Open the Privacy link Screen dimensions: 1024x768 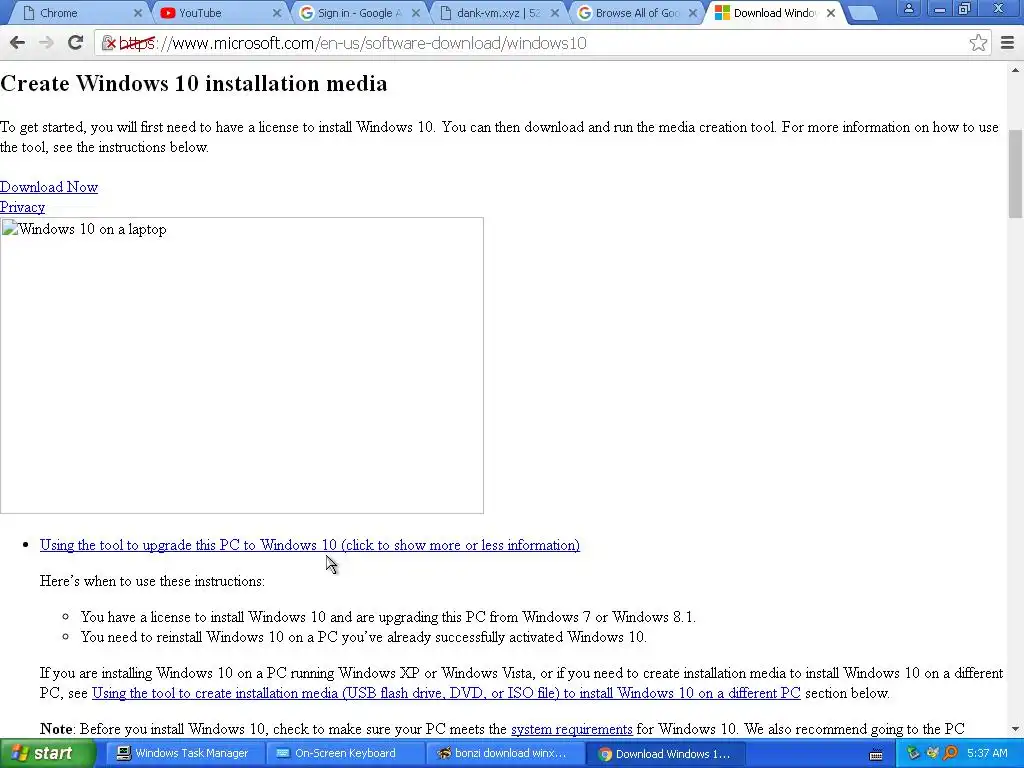coord(22,207)
